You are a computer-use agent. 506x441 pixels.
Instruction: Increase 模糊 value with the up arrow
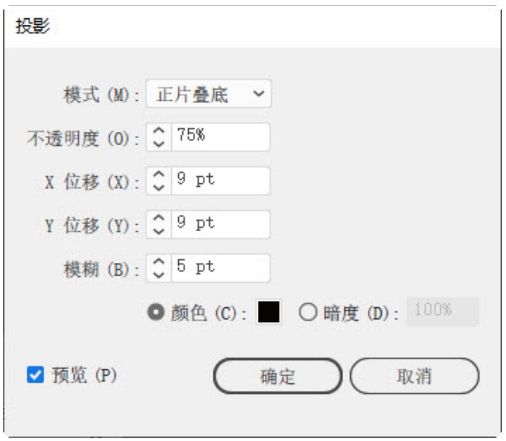[x=159, y=262]
